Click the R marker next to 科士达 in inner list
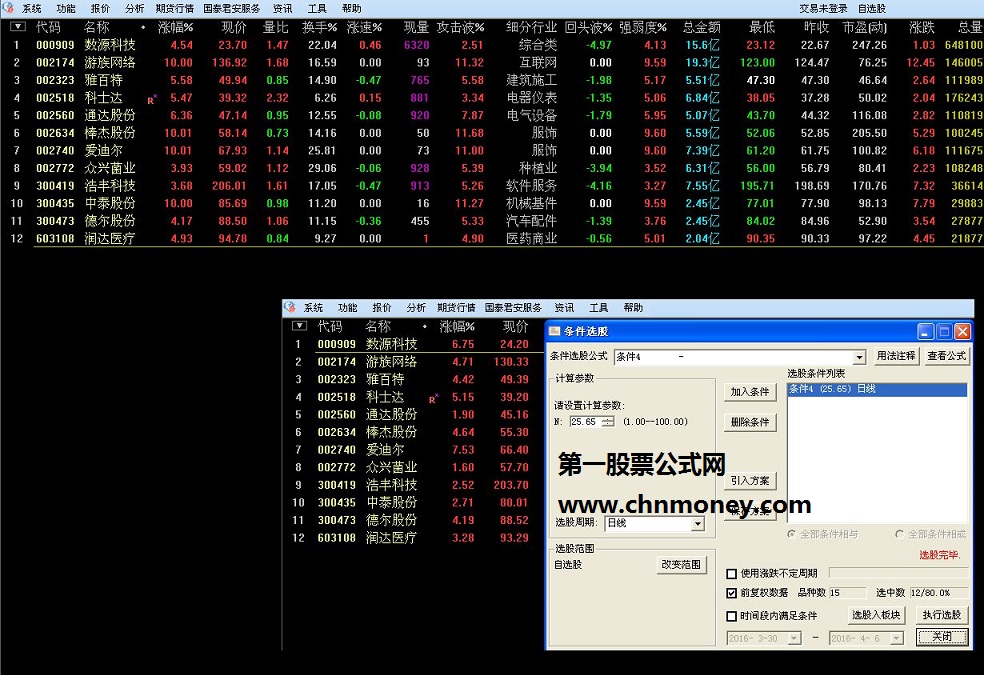This screenshot has height=675, width=984. pyautogui.click(x=433, y=398)
